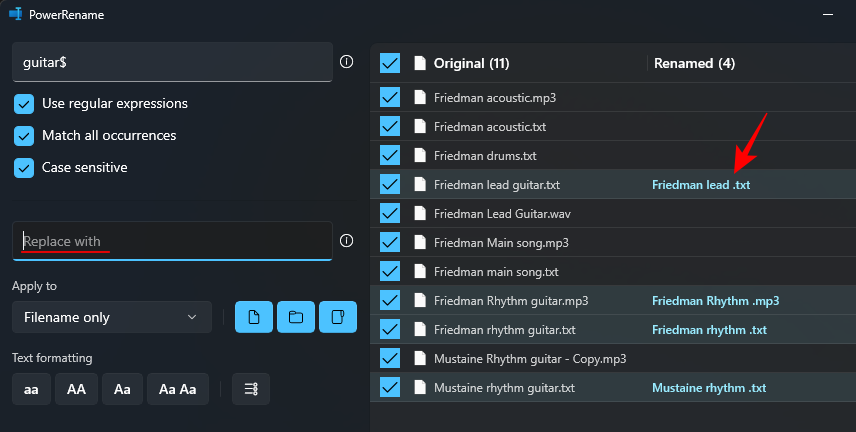This screenshot has height=432, width=856.
Task: Uncheck Friedman lead guitar.txt row checkbox
Action: tap(390, 184)
